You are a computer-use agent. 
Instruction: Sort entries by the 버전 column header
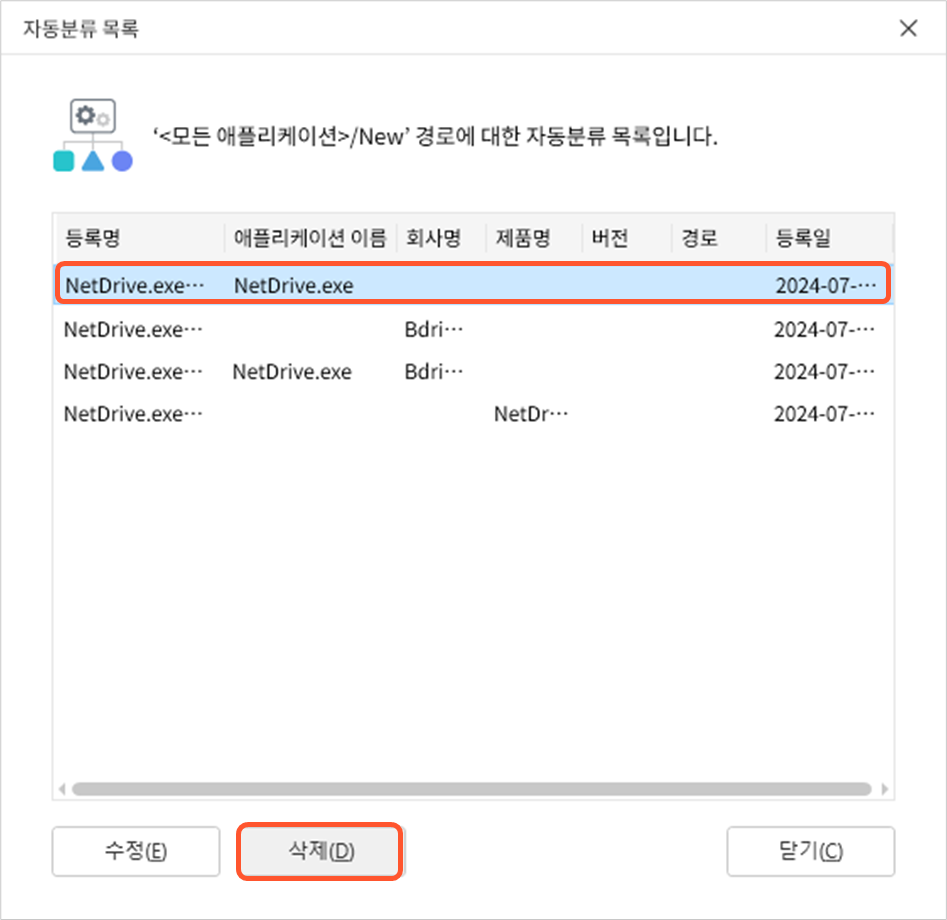pos(627,238)
